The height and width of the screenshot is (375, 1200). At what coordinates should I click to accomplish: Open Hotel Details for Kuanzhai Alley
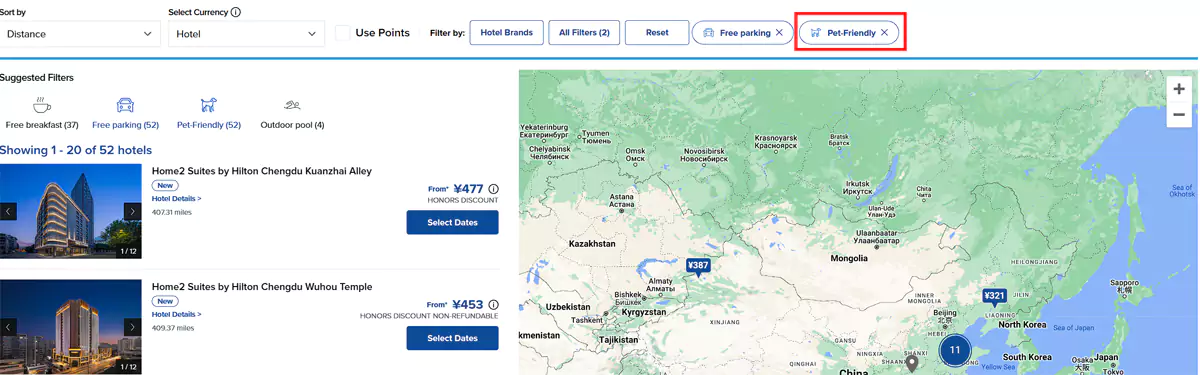point(177,199)
